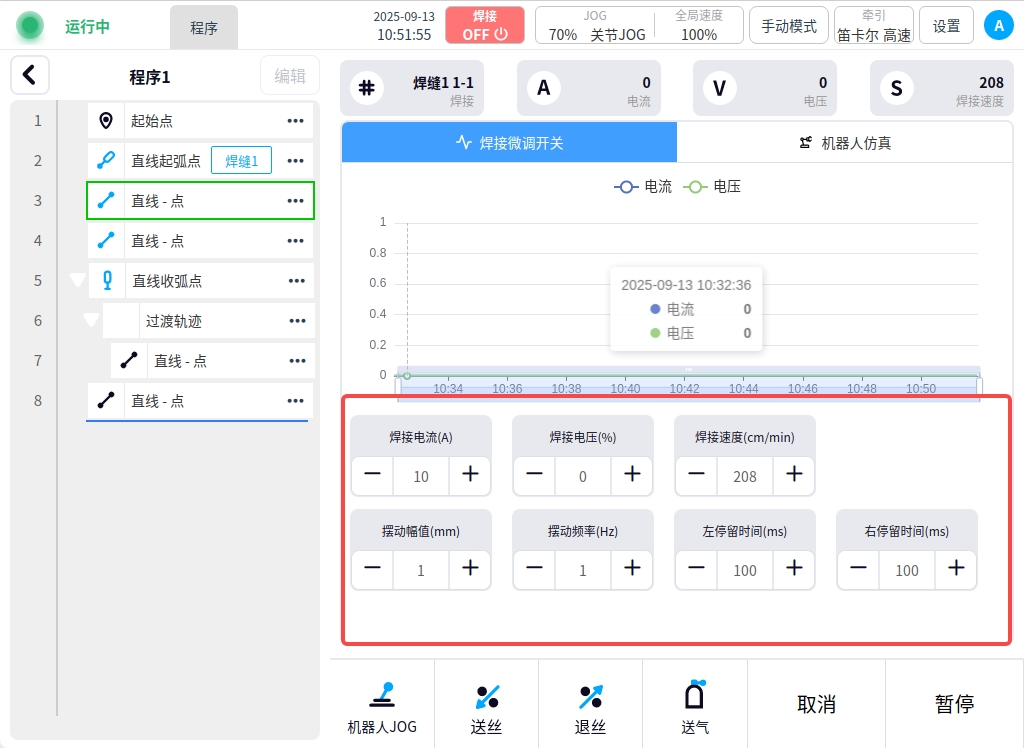Click the gas supply (送气) icon
The height and width of the screenshot is (748, 1024).
695,695
